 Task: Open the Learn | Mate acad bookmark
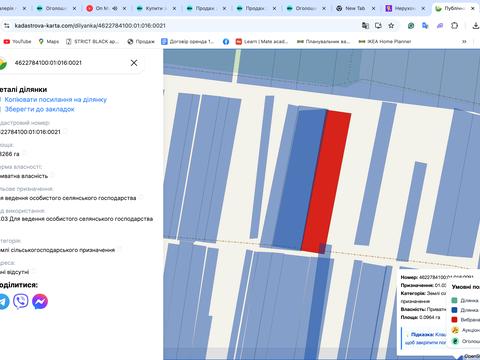point(262,42)
